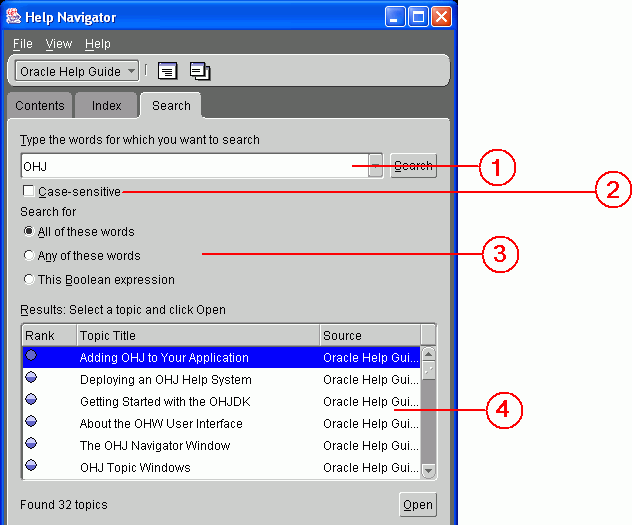Open the View menu
This screenshot has width=632, height=525.
[x=59, y=44]
